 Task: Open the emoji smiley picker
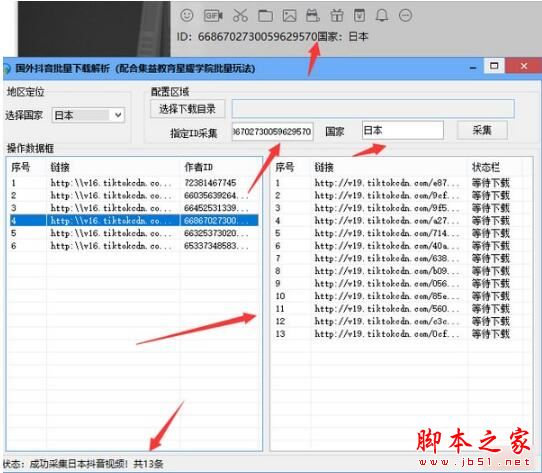pyautogui.click(x=187, y=15)
